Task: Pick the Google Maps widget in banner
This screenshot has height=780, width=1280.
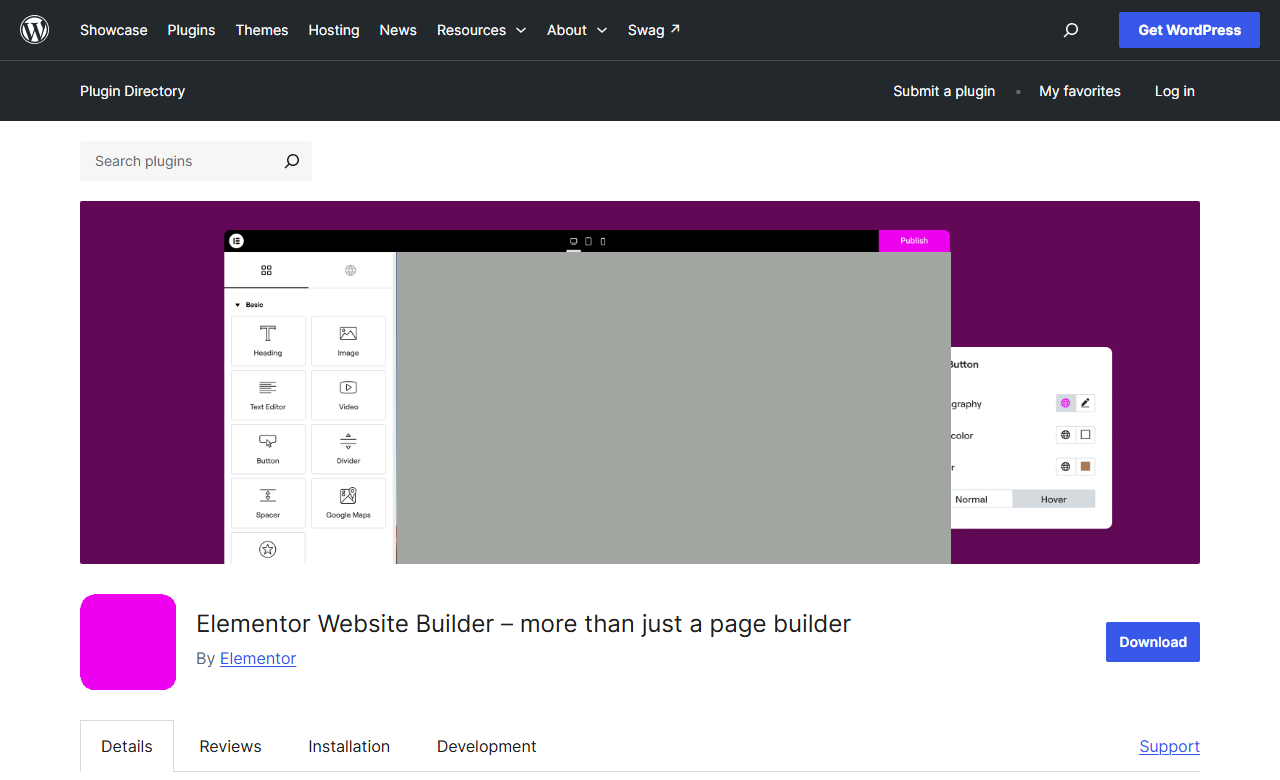Action: [348, 503]
